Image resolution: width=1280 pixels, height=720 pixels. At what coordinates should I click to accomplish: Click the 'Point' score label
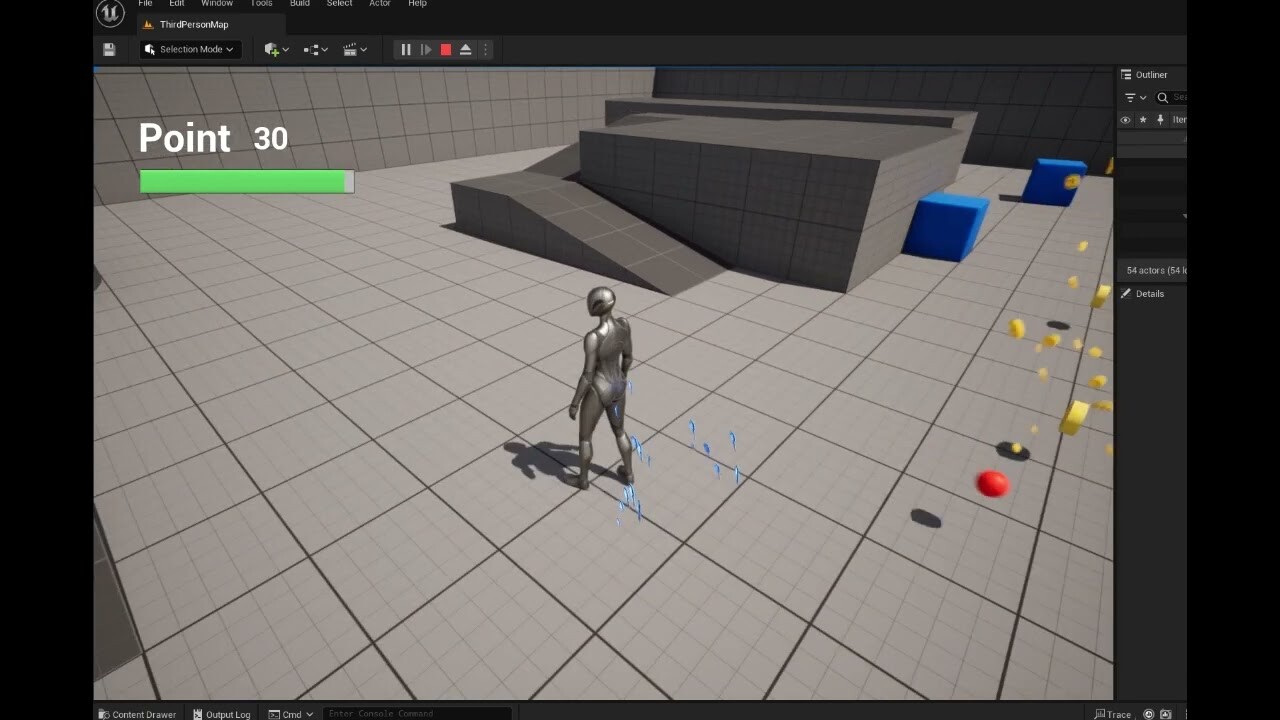184,138
